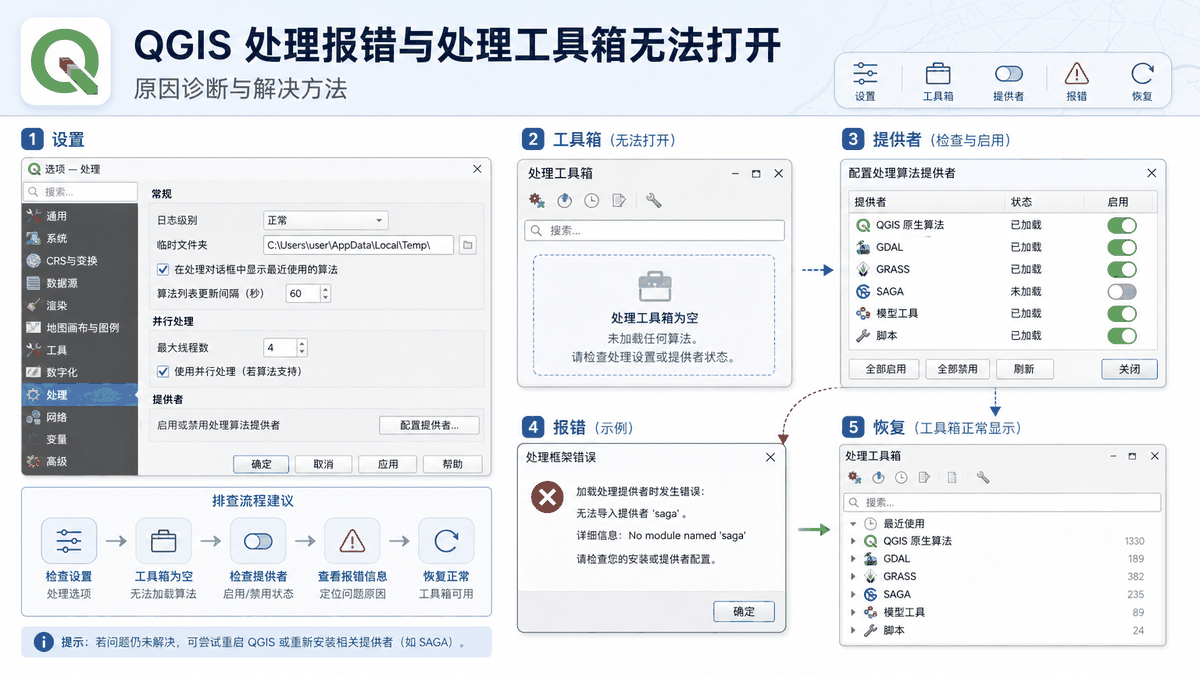This screenshot has width=1200, height=675.
Task: Select 渲染 in options sidebar
Action: [80, 305]
